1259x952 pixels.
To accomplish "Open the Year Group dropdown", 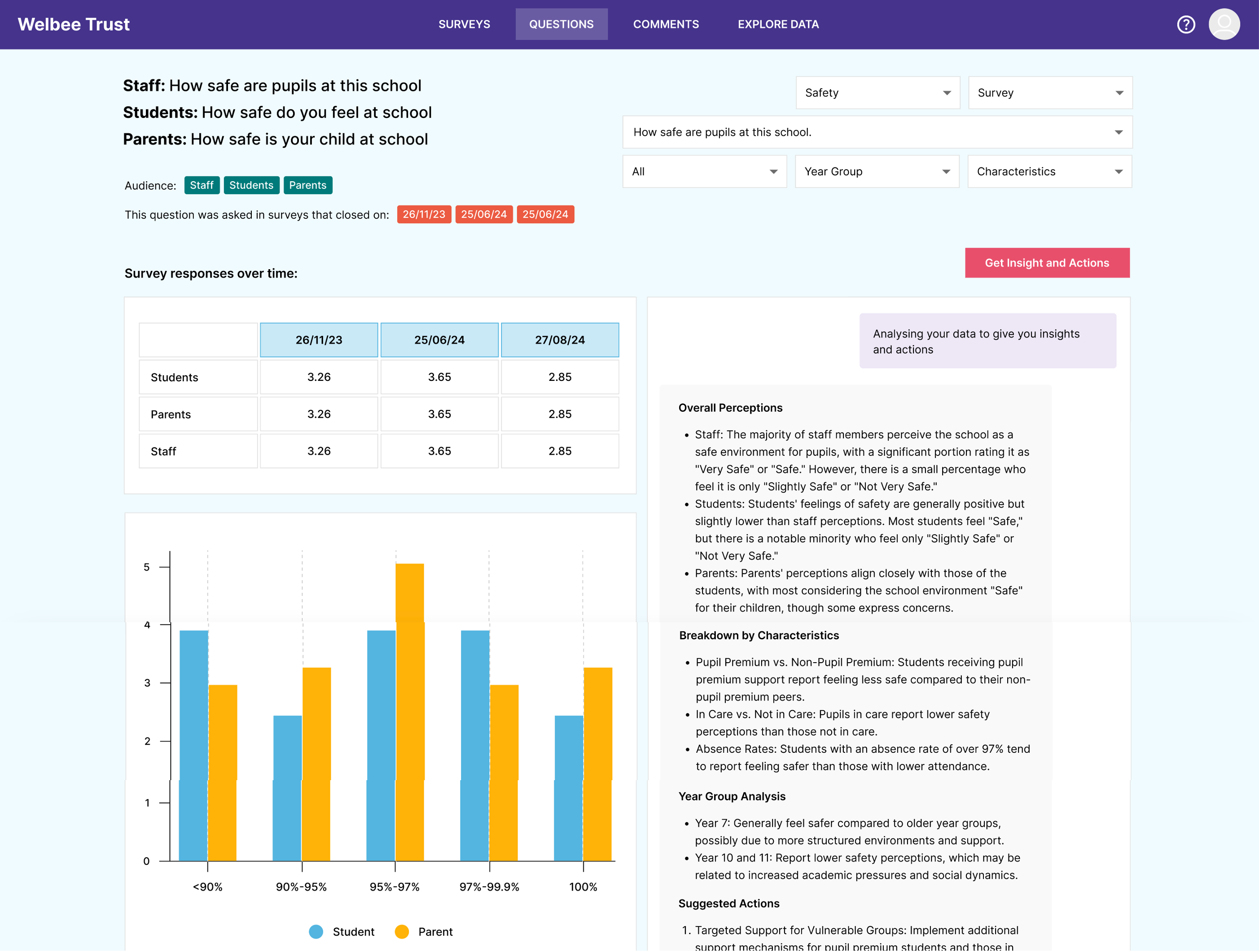I will [x=877, y=171].
